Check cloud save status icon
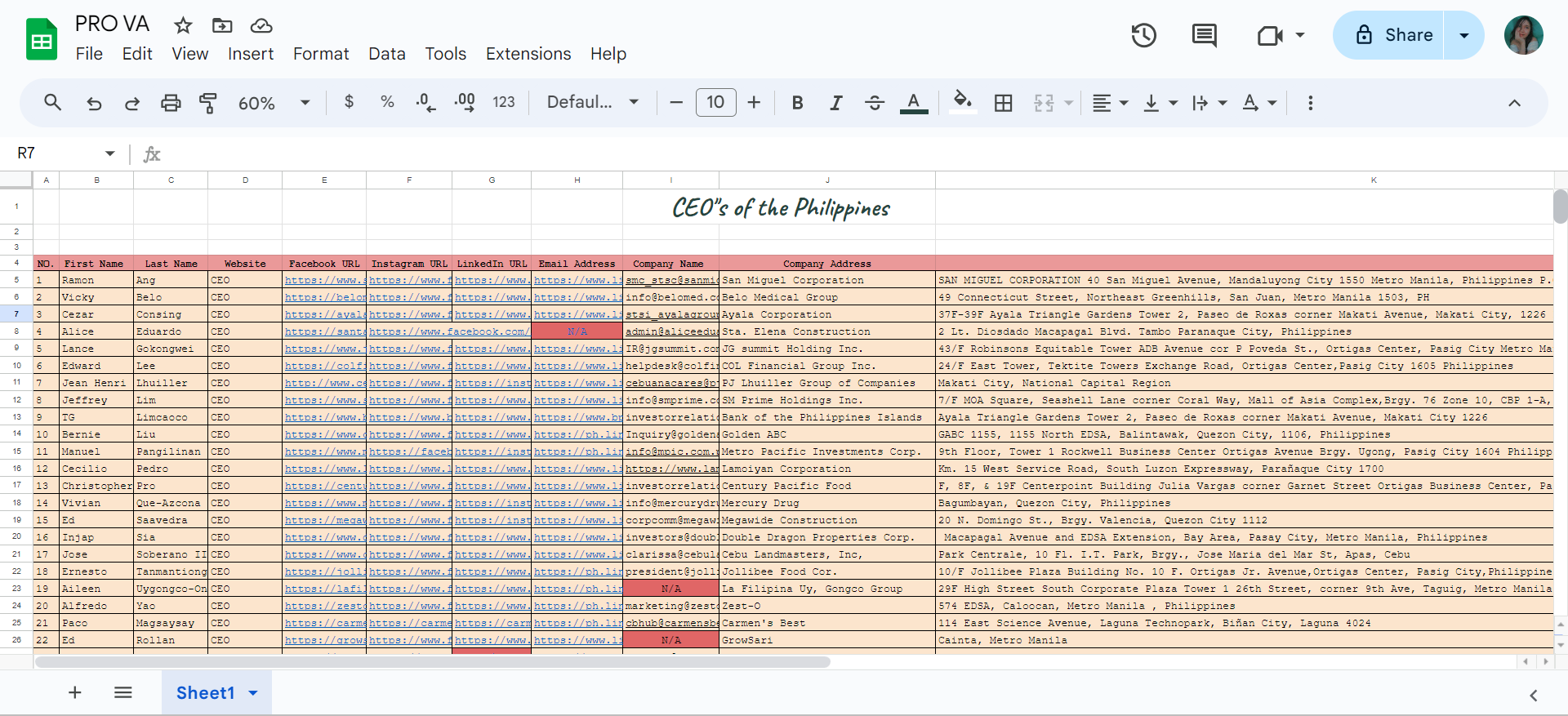The width and height of the screenshot is (1568, 716). click(x=261, y=25)
